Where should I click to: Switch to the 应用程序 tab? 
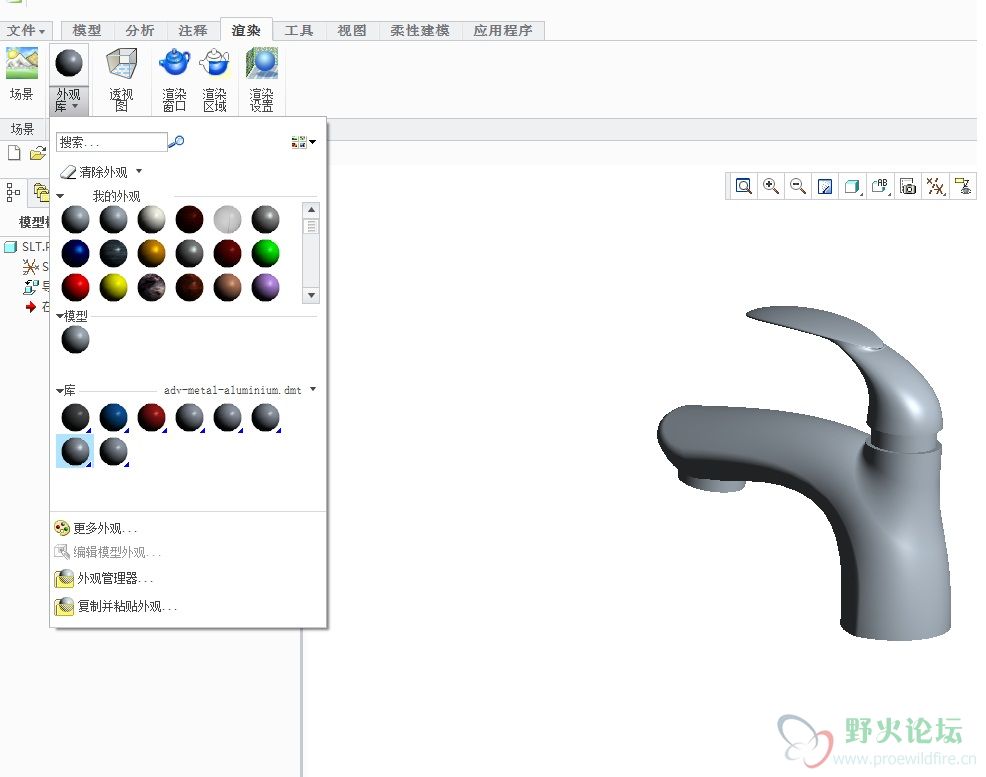point(502,30)
